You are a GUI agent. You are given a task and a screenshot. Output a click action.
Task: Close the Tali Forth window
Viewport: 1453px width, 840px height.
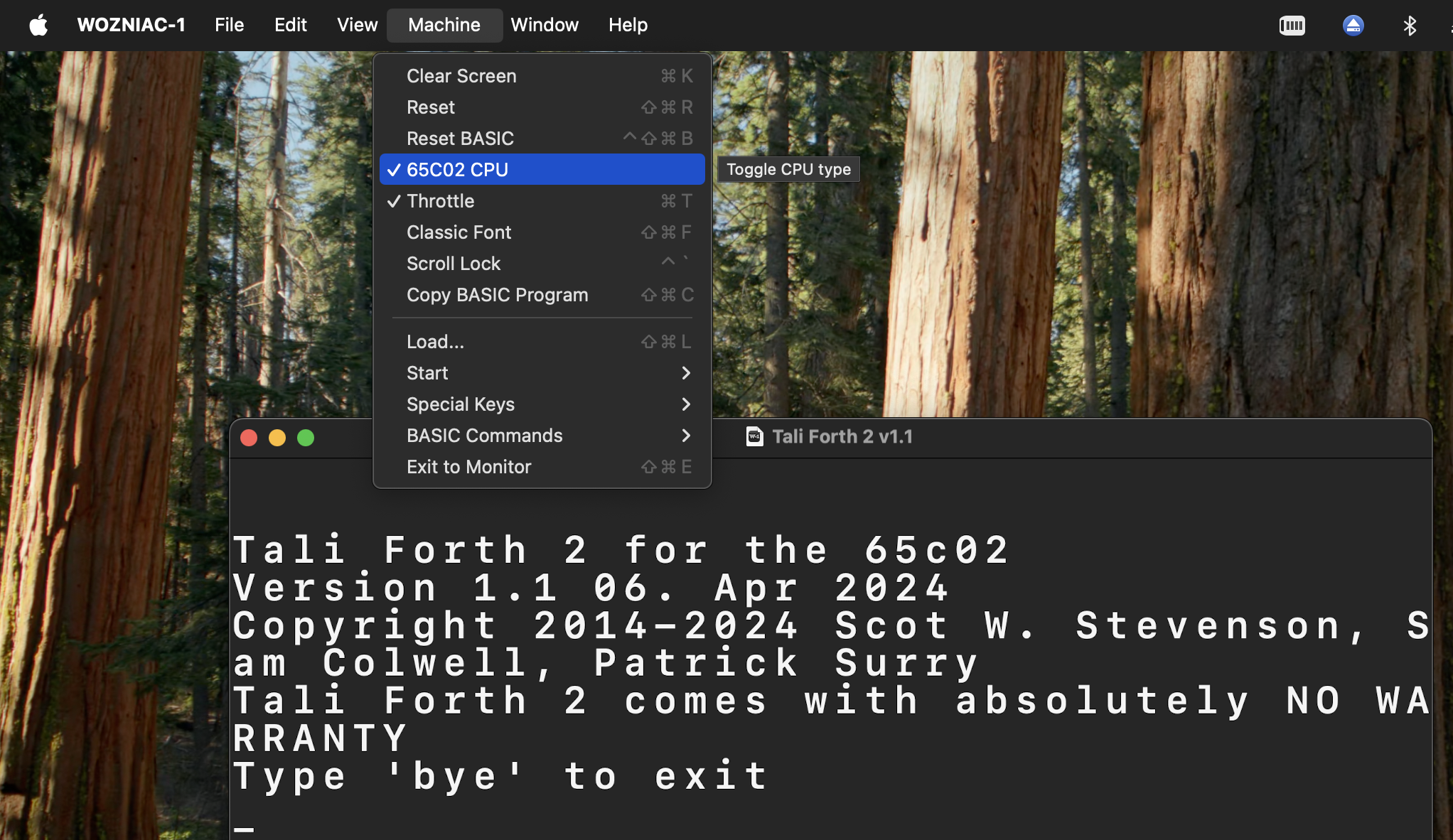click(249, 438)
